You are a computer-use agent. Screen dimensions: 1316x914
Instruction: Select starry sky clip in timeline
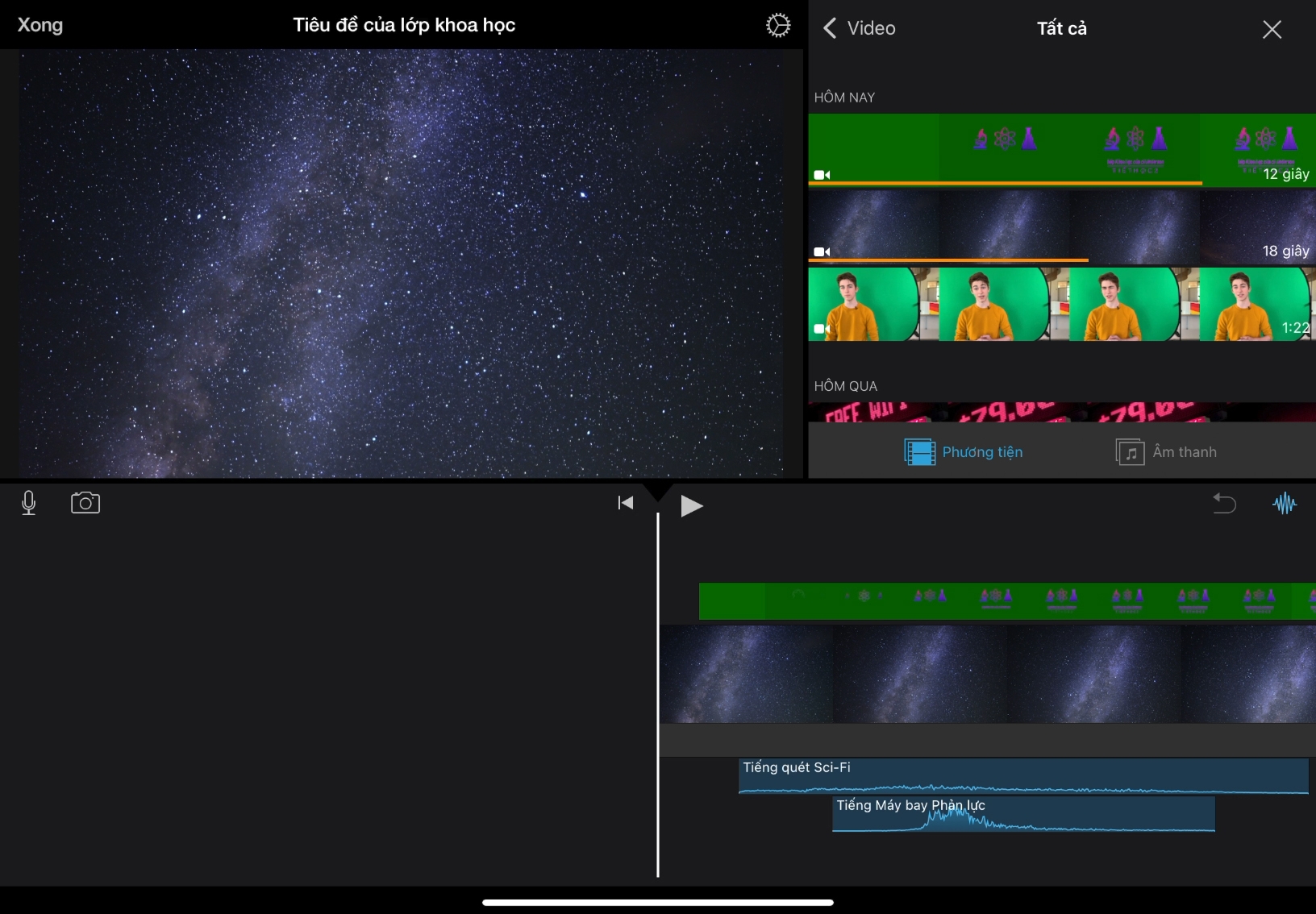point(987,674)
